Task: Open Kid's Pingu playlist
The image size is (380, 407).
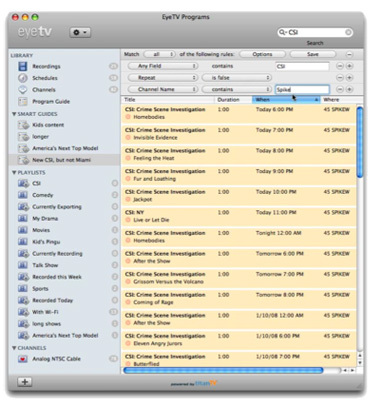Action: tap(39, 242)
